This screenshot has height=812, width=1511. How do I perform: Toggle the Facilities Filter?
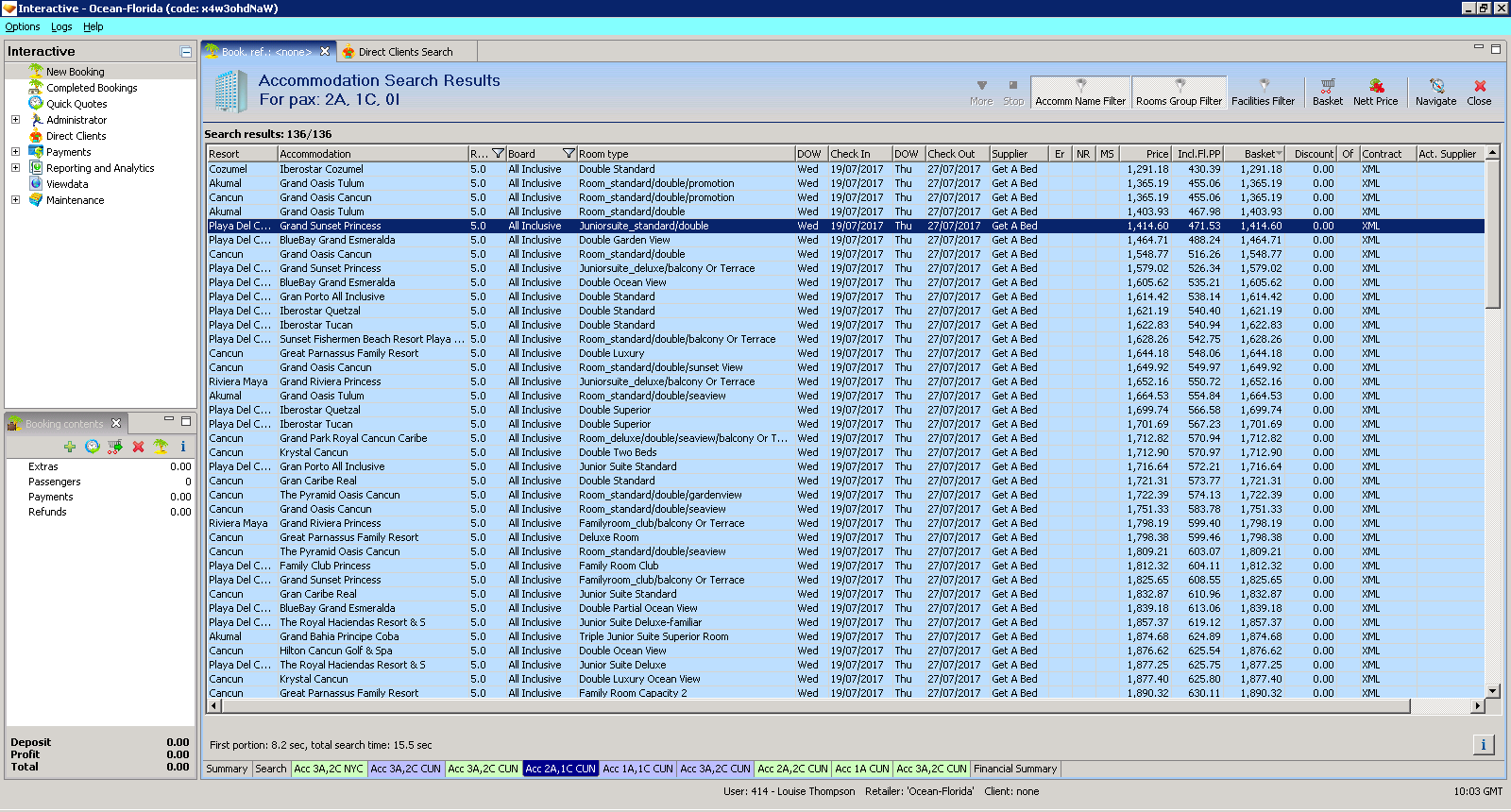[1263, 93]
